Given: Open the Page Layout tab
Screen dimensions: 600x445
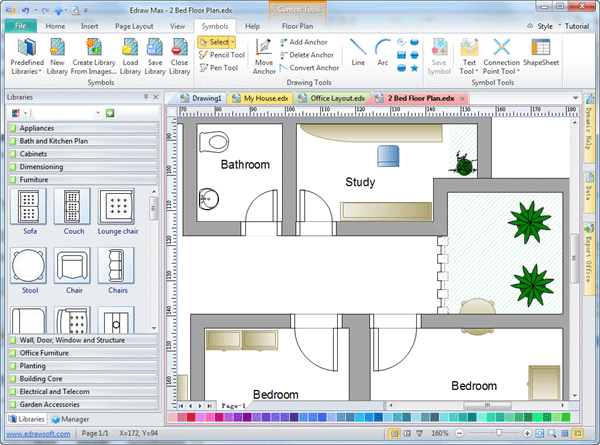Looking at the screenshot, I should tap(134, 26).
